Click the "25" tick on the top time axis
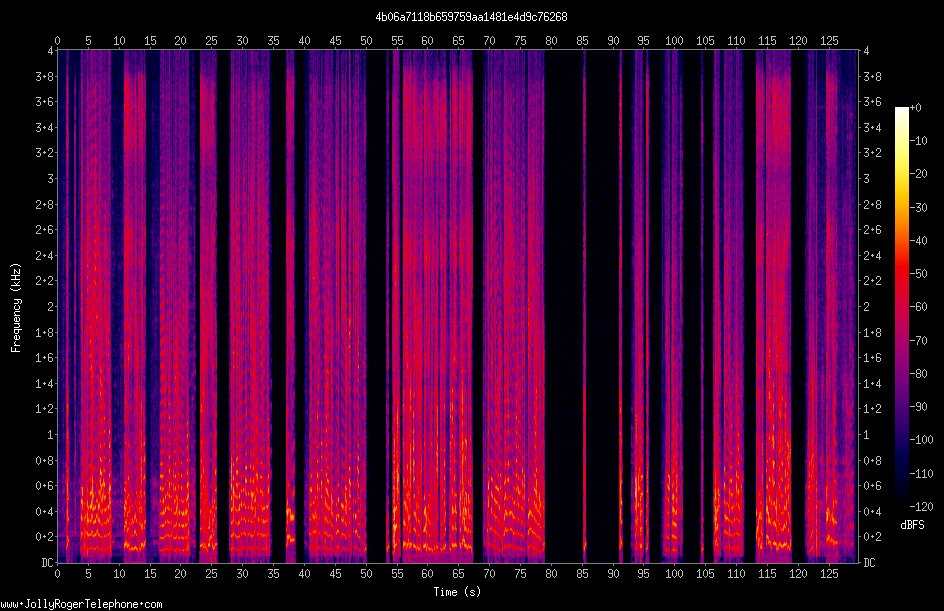This screenshot has width=944, height=611. 211,41
